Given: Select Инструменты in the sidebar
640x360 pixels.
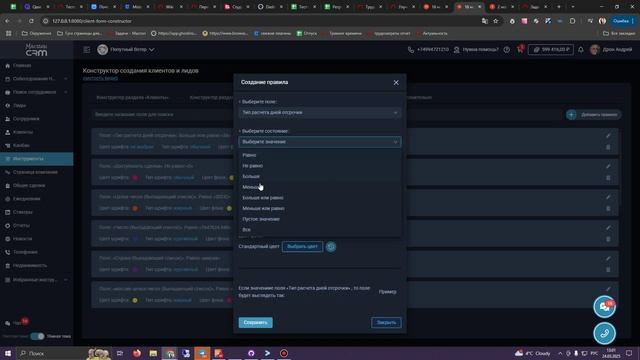Looking at the screenshot, I should (x=37, y=159).
